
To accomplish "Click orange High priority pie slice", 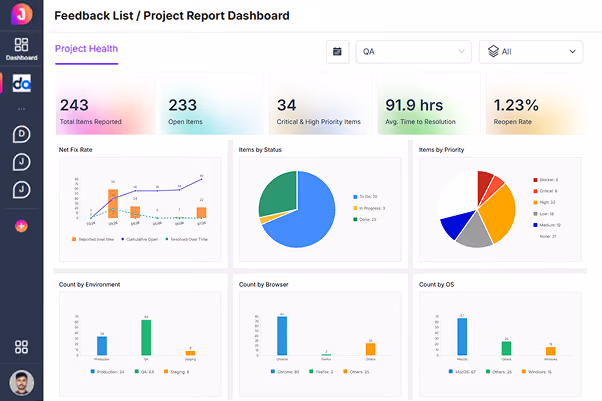I will tap(500, 215).
